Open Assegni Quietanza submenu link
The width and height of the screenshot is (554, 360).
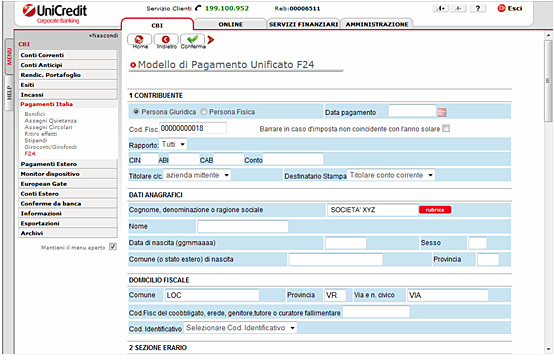[x=50, y=120]
